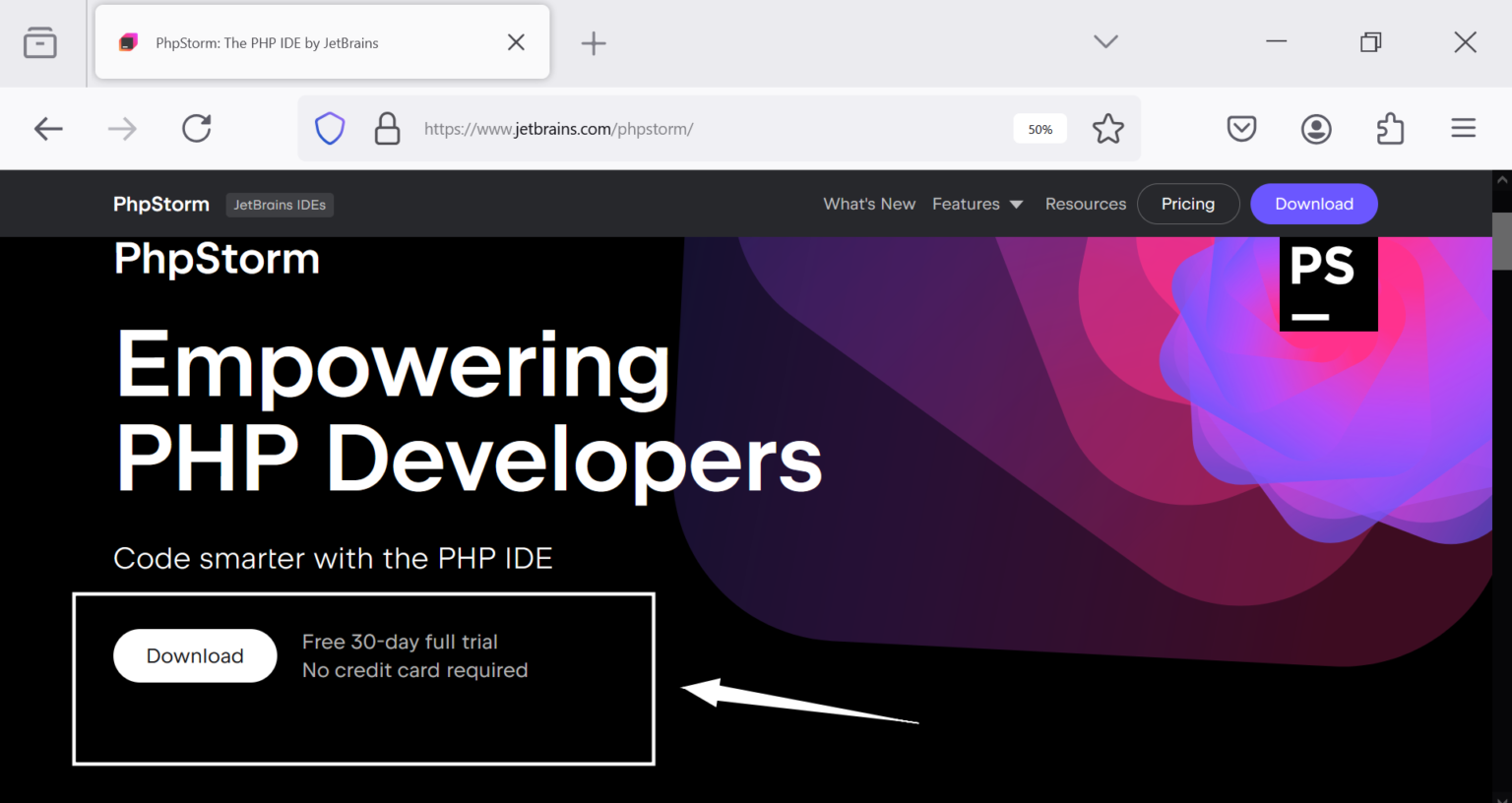Reload the current page
Viewport: 1512px width, 803px height.
pos(196,128)
